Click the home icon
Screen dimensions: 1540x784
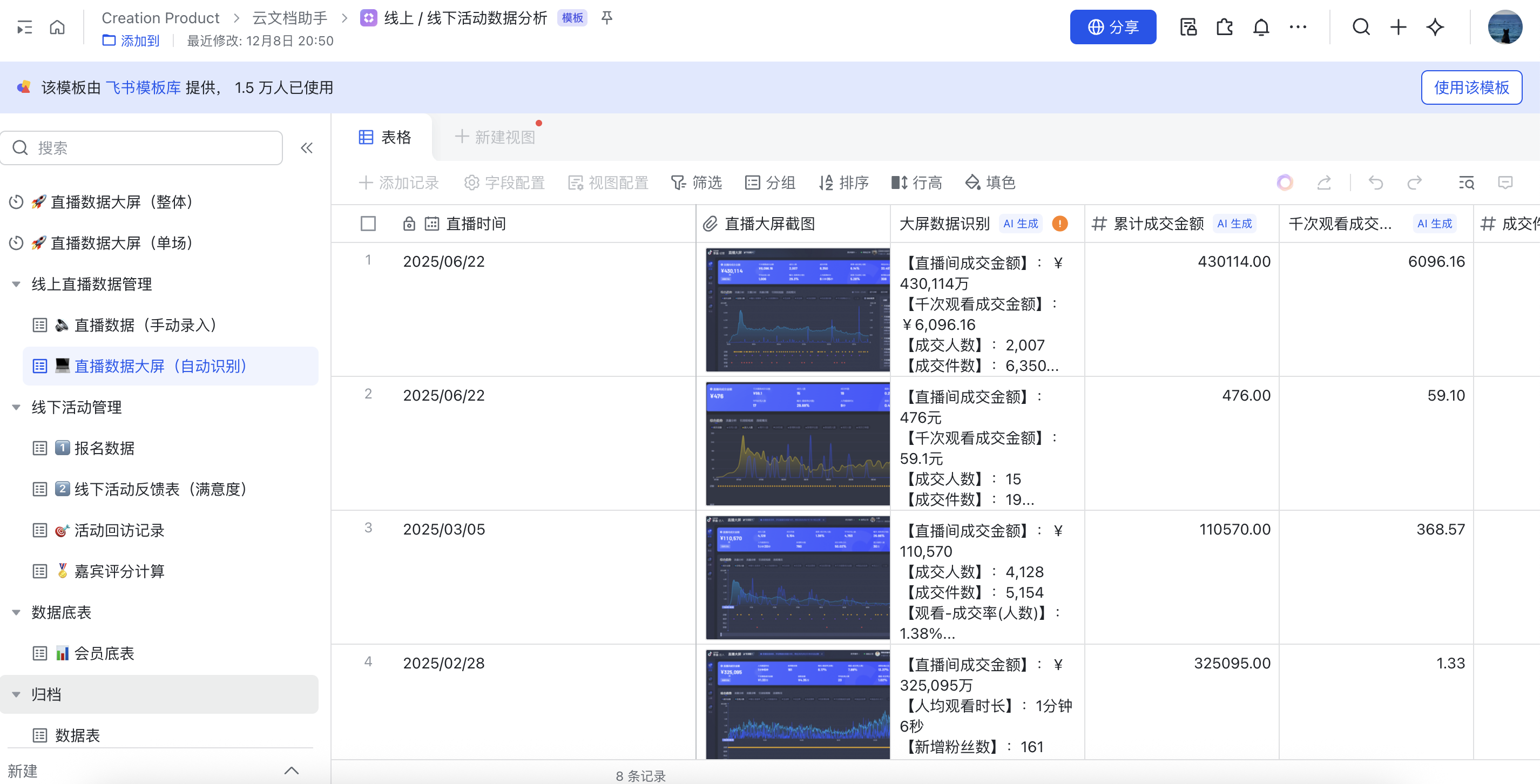[57, 28]
